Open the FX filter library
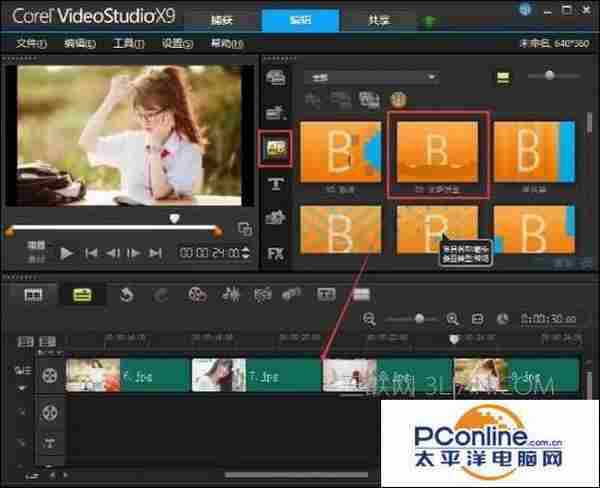600x488 pixels. 275,253
